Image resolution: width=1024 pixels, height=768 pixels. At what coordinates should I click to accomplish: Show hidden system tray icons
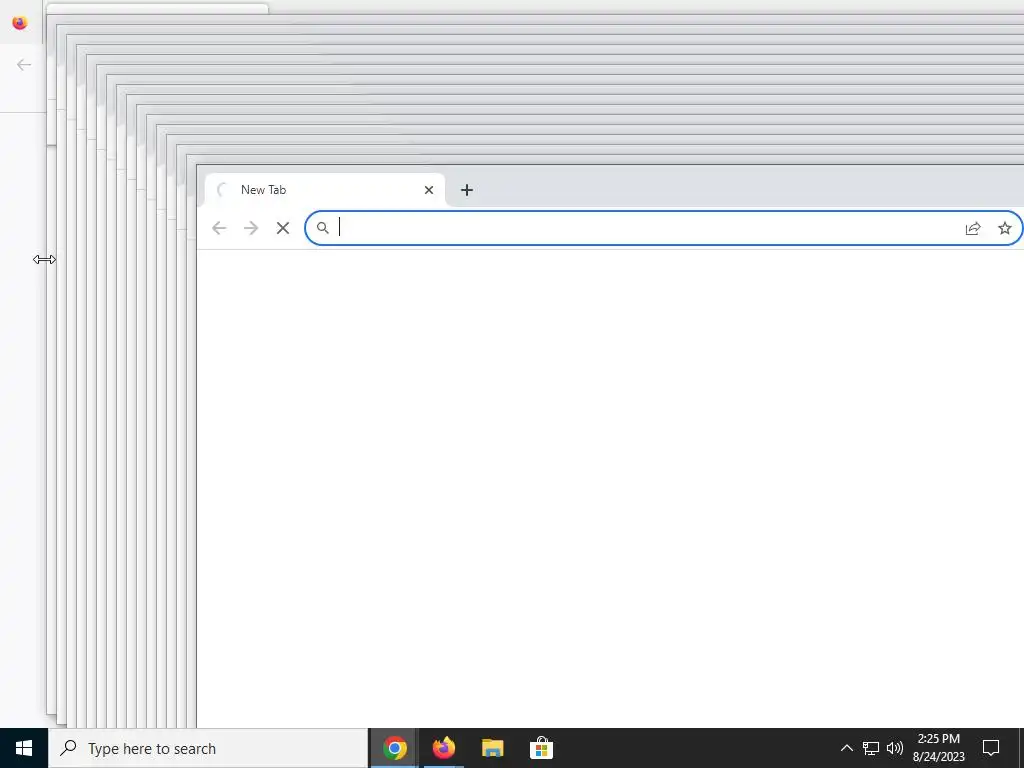(x=846, y=748)
